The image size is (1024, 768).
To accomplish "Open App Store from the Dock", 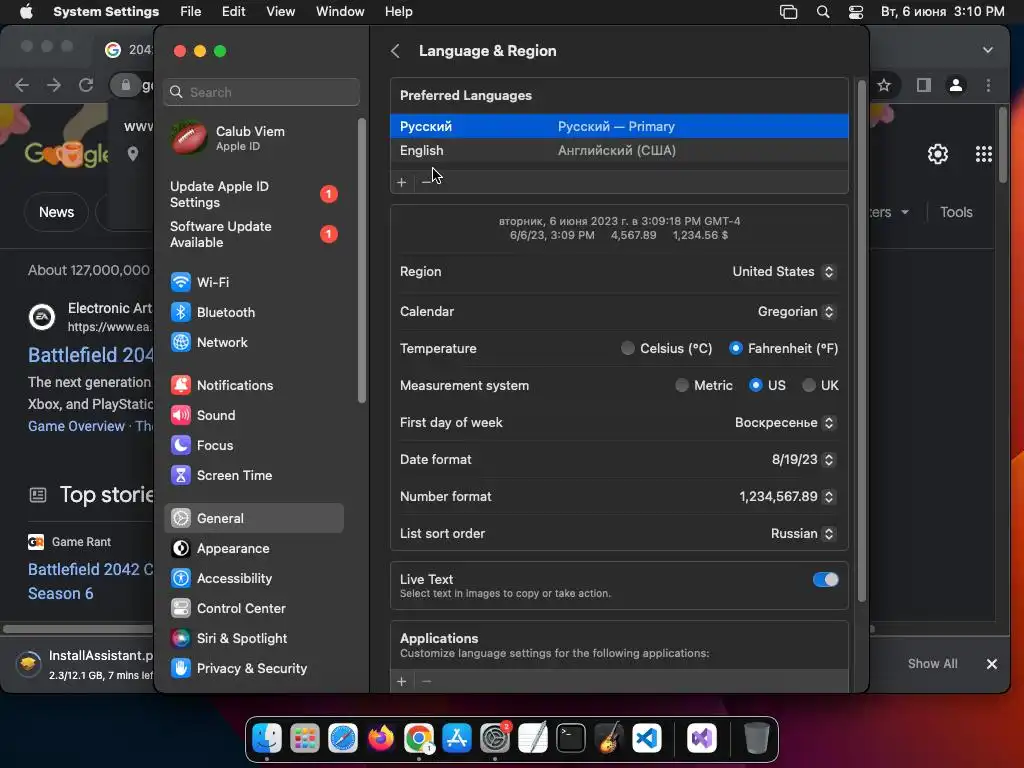I will pyautogui.click(x=456, y=738).
